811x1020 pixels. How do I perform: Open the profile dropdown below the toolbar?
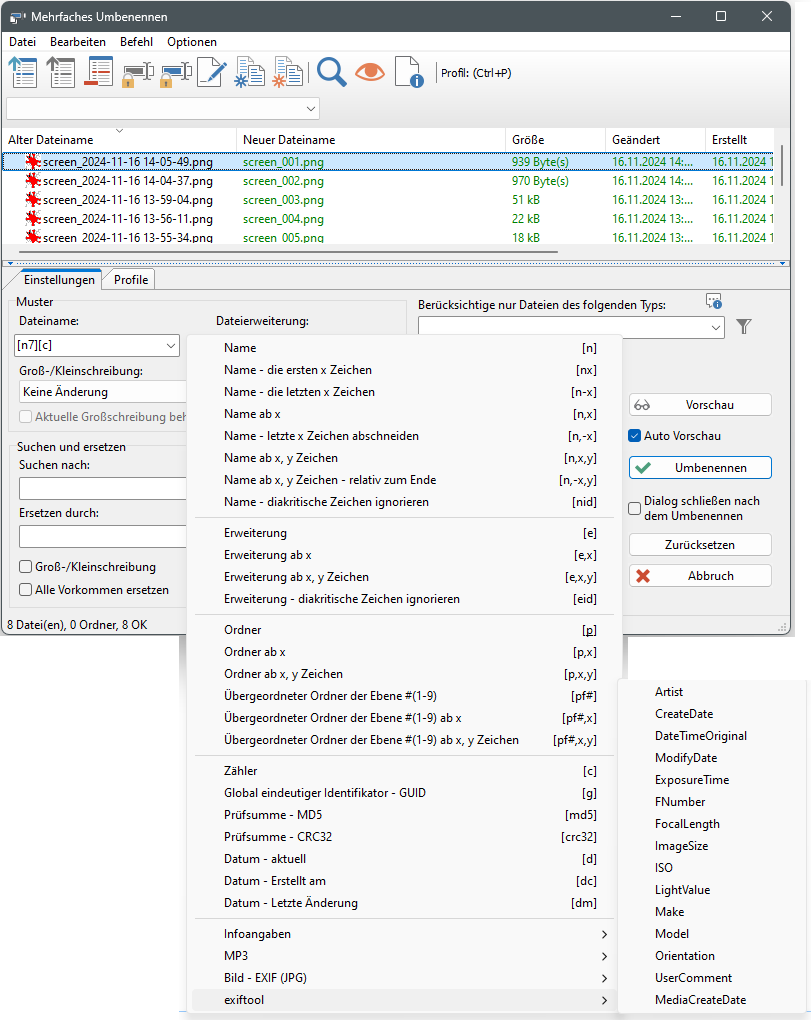pos(310,108)
